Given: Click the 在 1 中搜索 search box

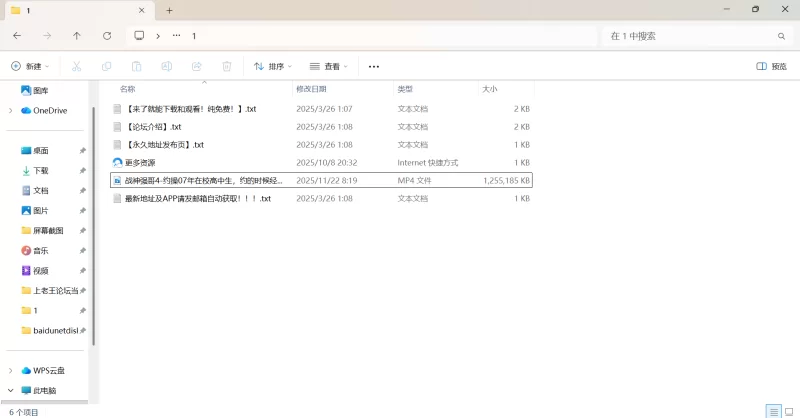Looking at the screenshot, I should (x=690, y=36).
